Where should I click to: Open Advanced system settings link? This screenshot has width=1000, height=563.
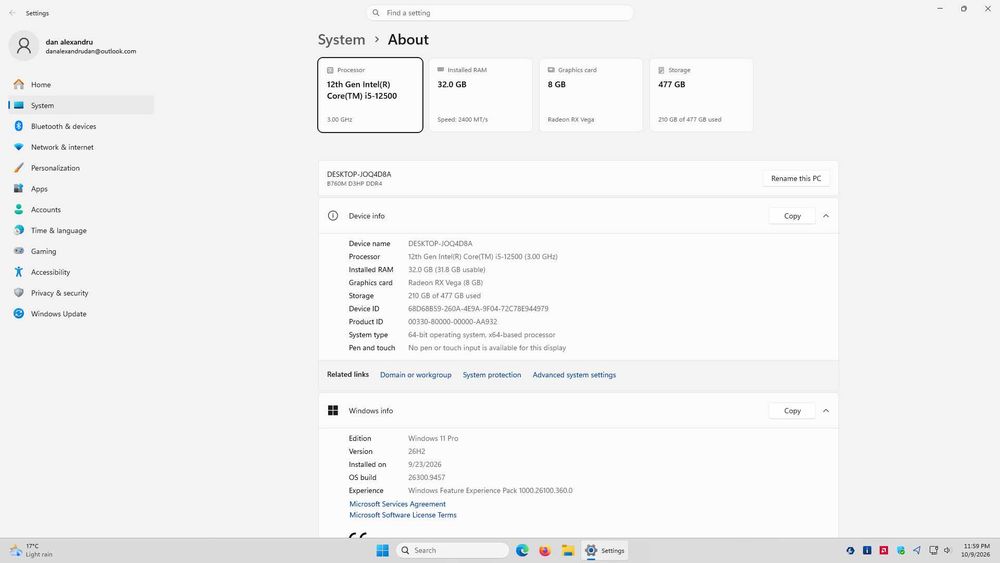click(574, 375)
